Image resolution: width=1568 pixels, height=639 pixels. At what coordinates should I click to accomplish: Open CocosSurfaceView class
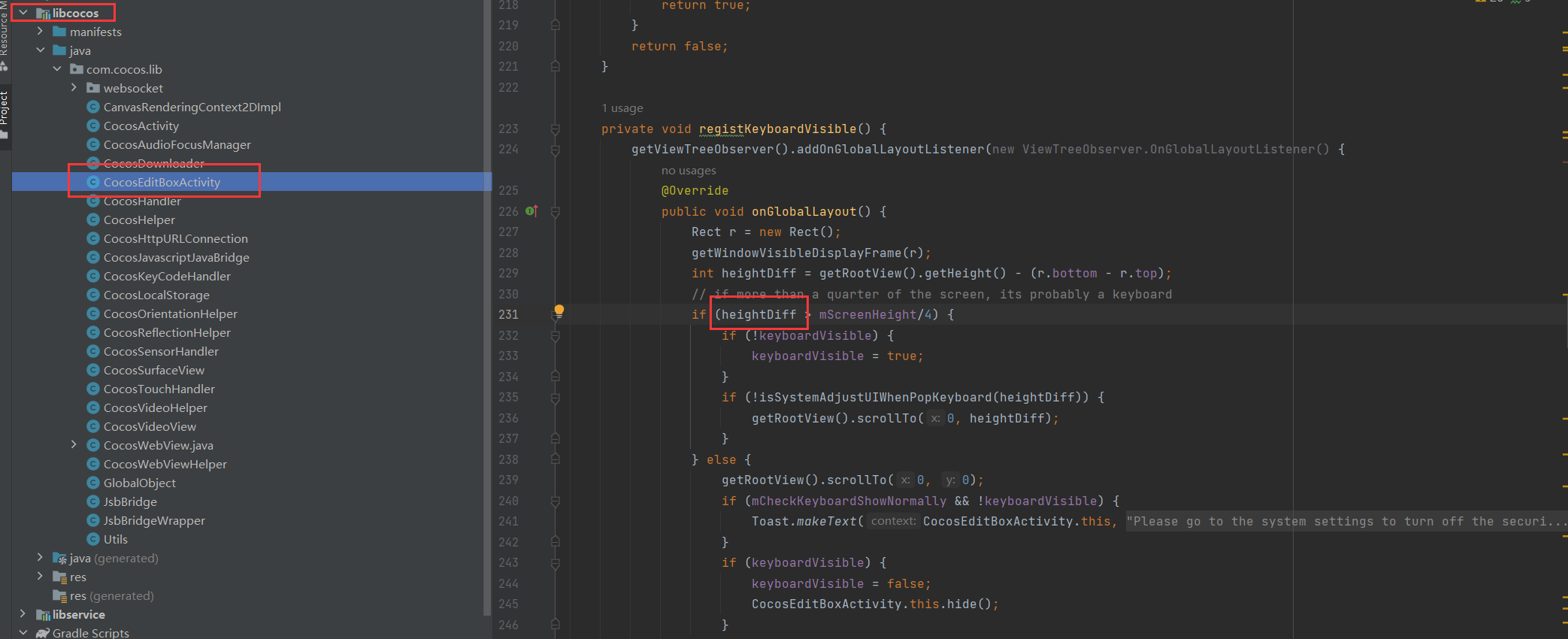pos(154,370)
